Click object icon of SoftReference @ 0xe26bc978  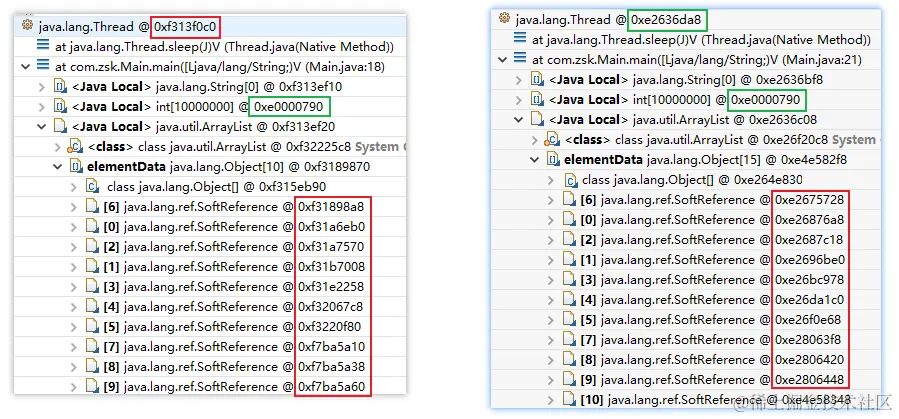click(x=569, y=280)
